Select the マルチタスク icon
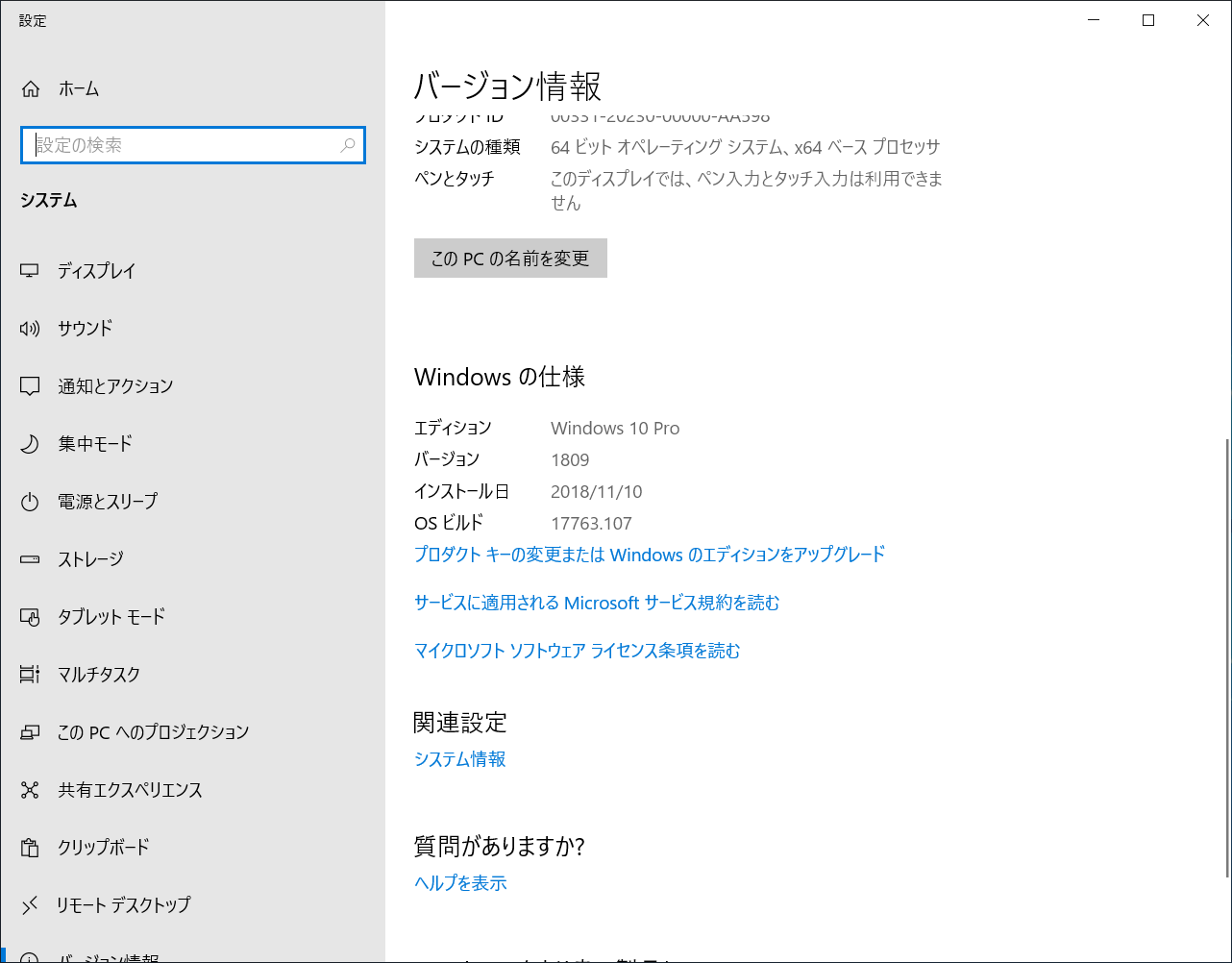The image size is (1232, 963). pyautogui.click(x=96, y=674)
